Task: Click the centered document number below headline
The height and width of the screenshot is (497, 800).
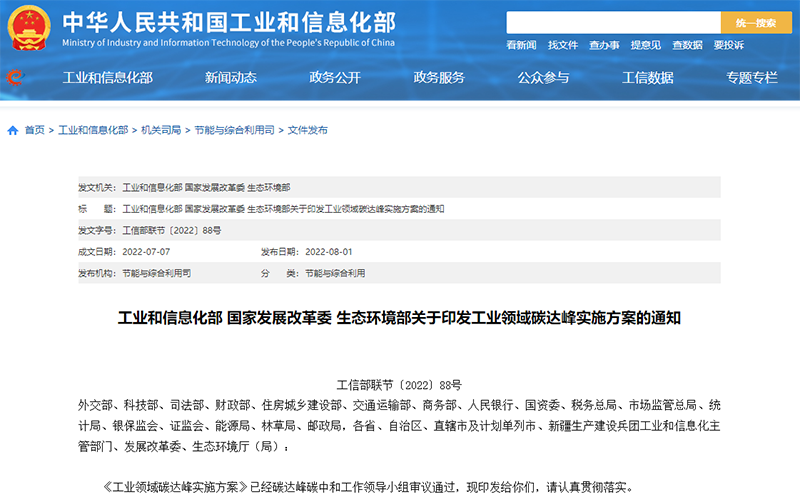Action: [399, 385]
